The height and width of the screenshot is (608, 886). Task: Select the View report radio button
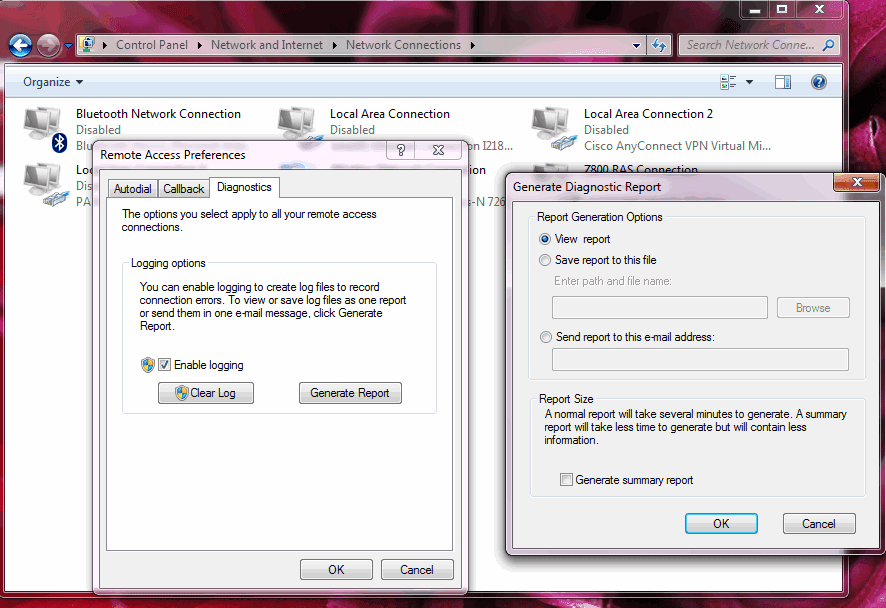[545, 239]
